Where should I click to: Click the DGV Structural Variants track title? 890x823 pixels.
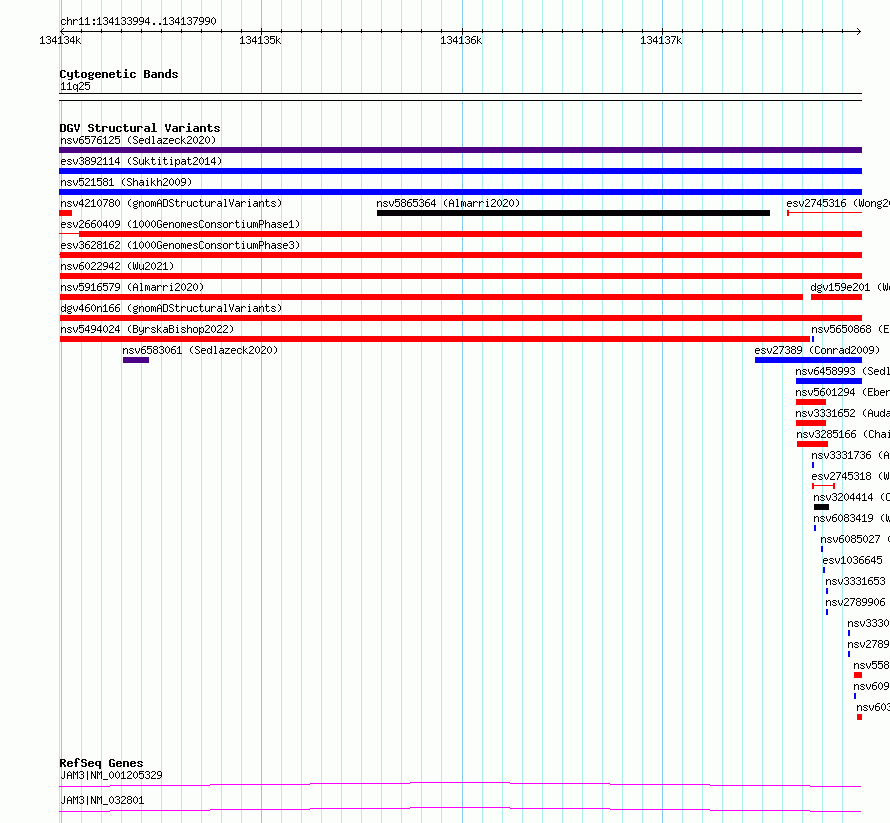(140, 128)
